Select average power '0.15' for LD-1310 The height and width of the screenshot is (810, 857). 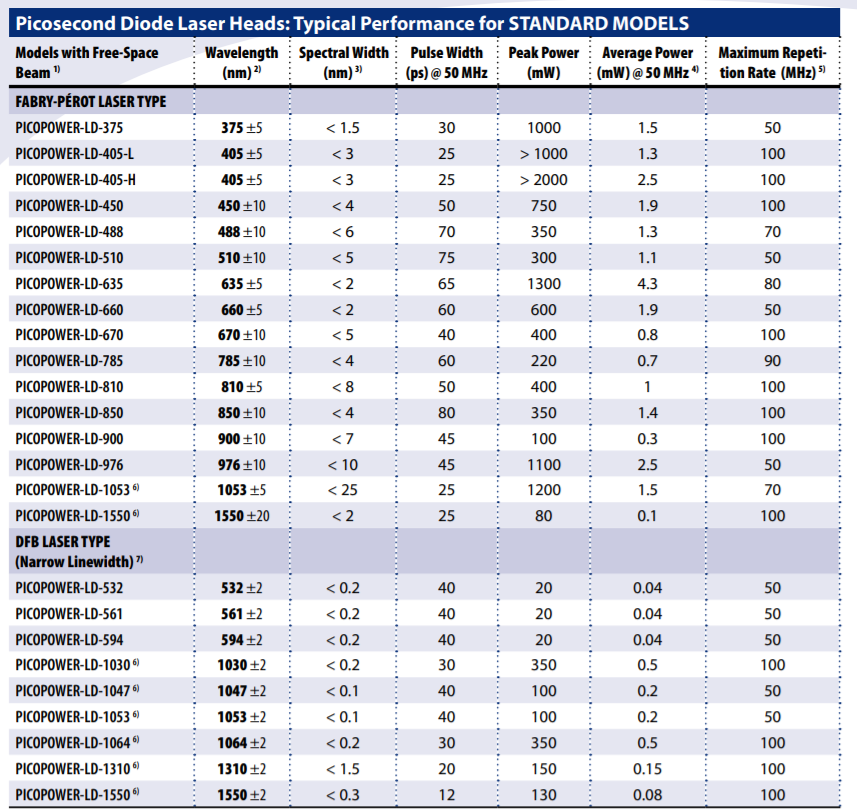(648, 769)
